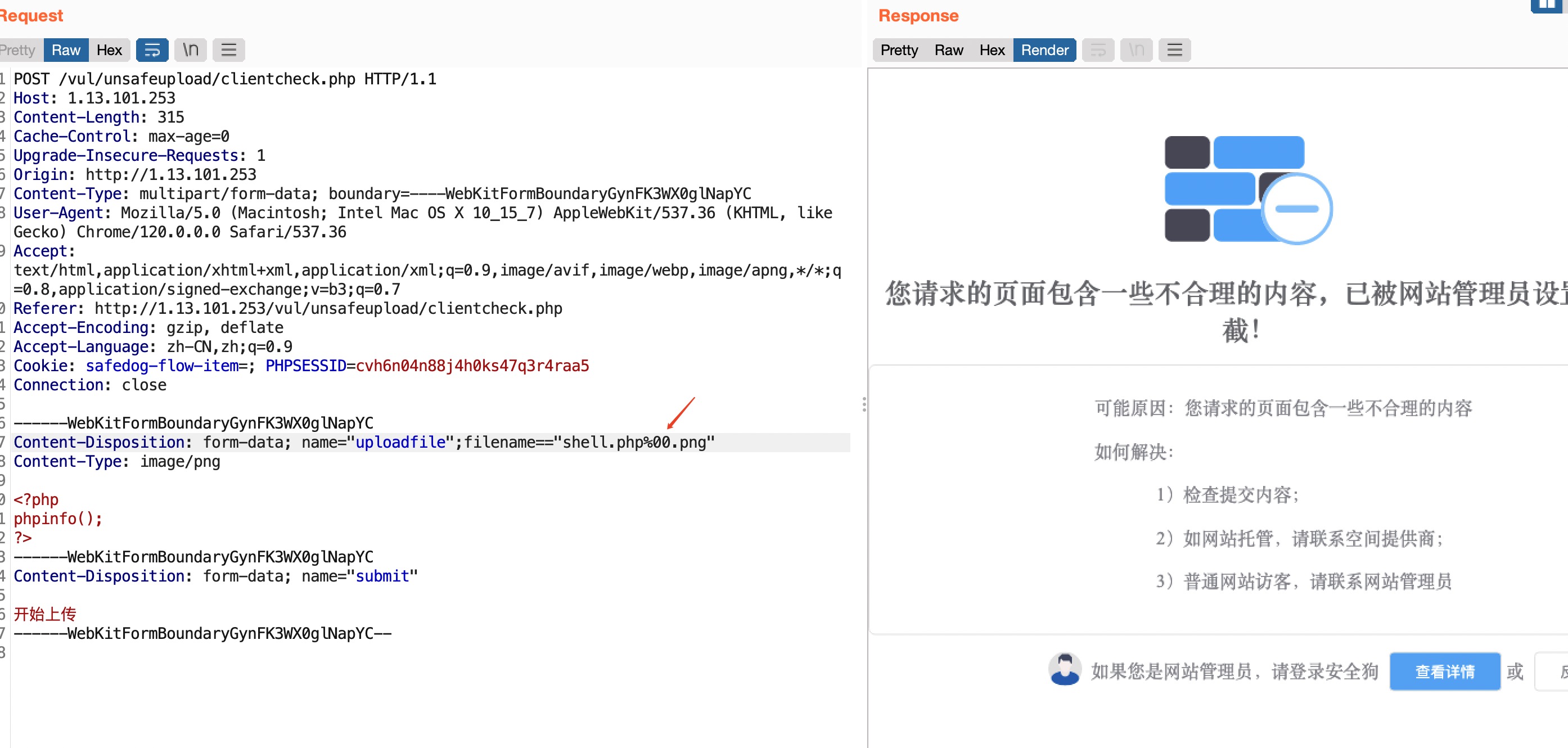
Task: Select the Response Render tab
Action: click(x=1044, y=50)
